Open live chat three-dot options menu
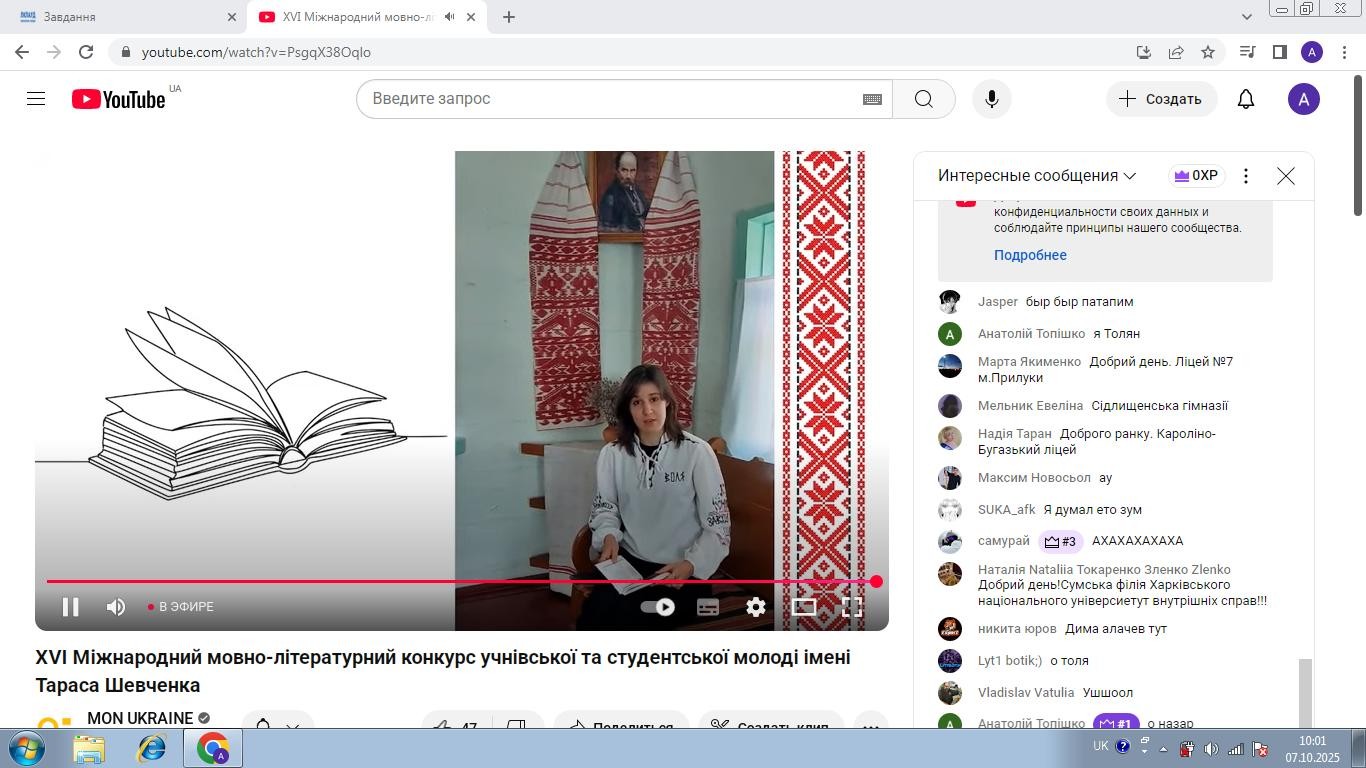Image resolution: width=1366 pixels, height=768 pixels. click(1245, 176)
